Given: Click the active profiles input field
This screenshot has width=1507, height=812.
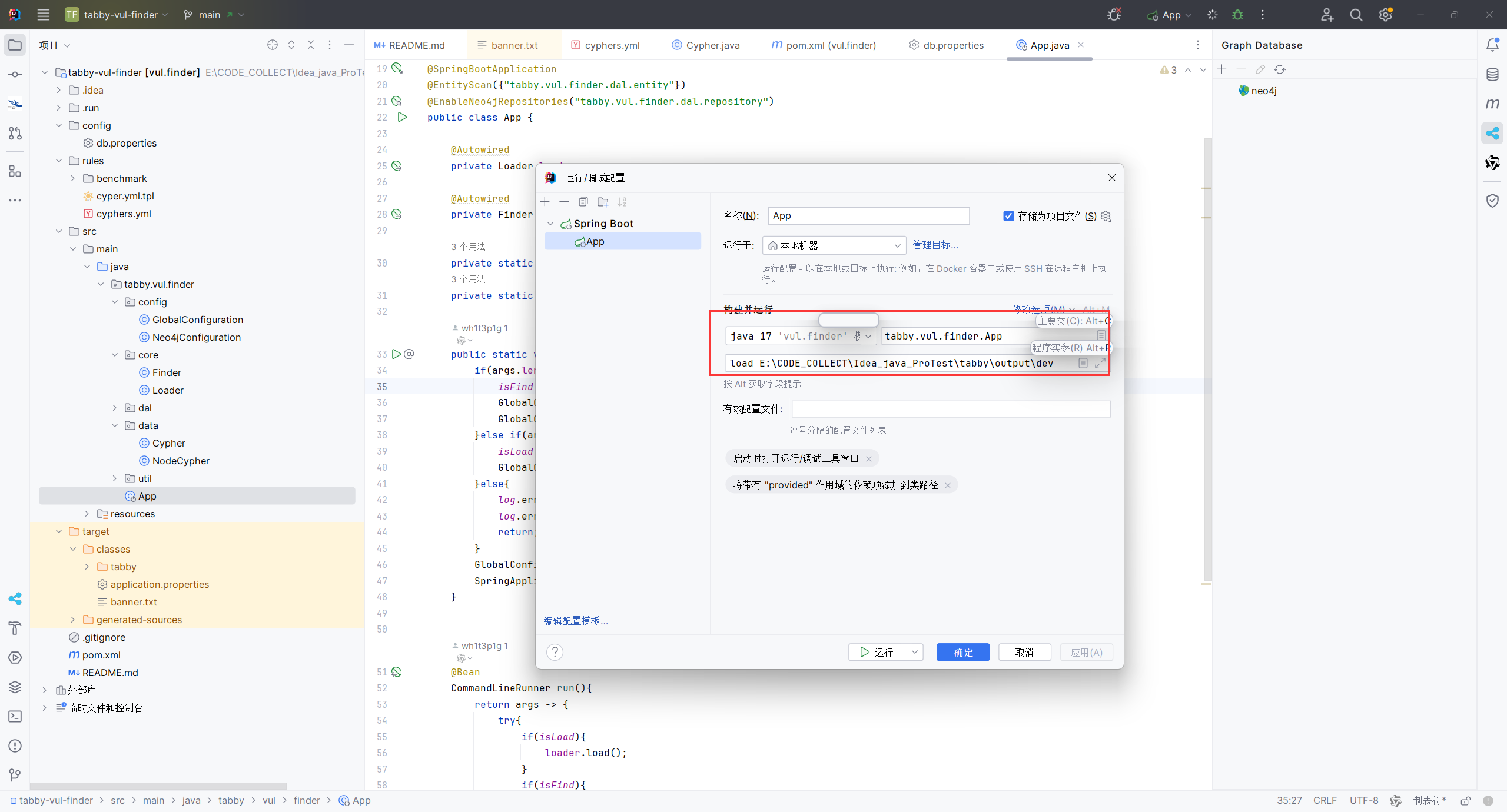Looking at the screenshot, I should [951, 409].
